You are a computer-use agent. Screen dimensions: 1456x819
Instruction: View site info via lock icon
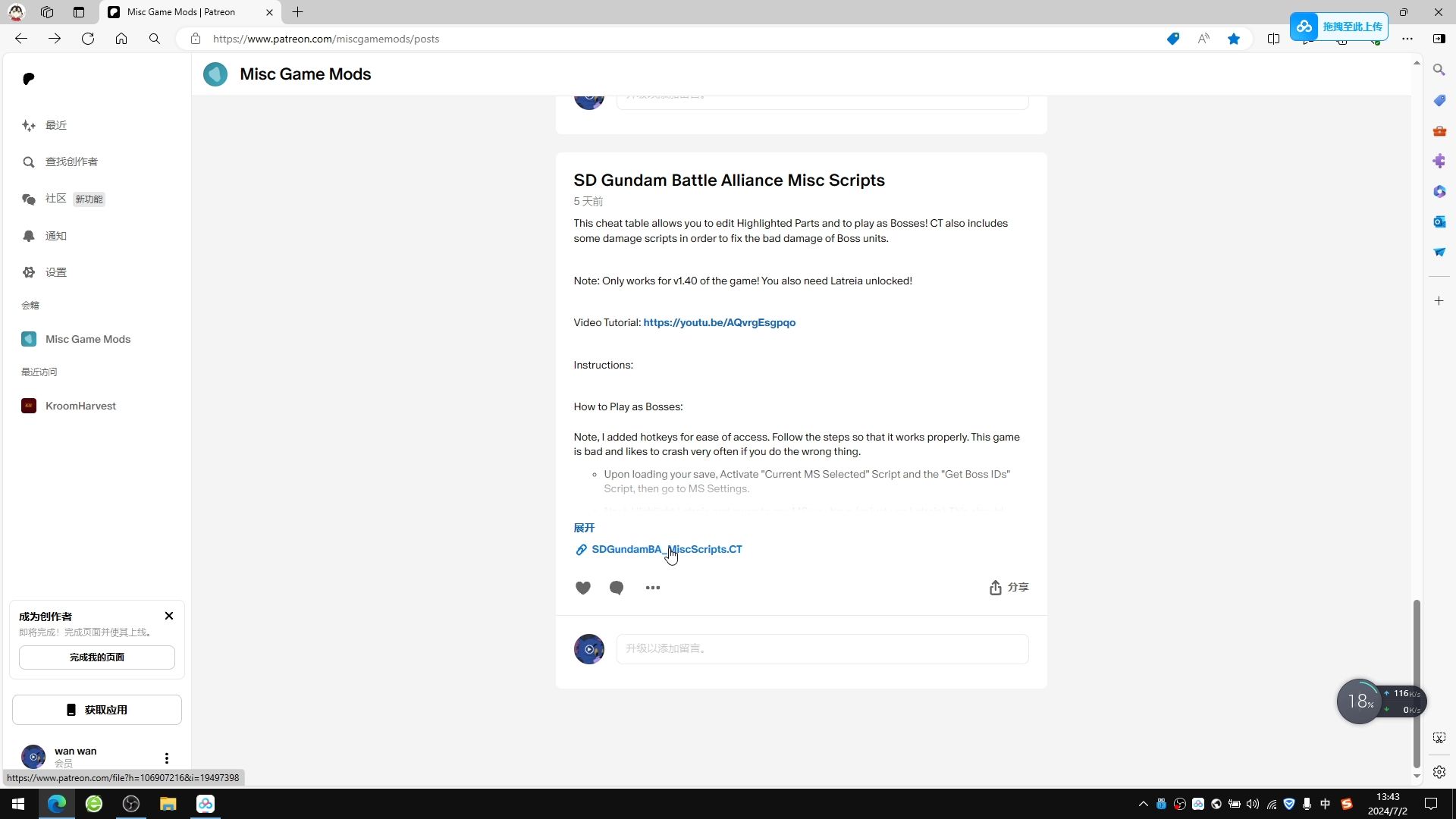pos(196,39)
